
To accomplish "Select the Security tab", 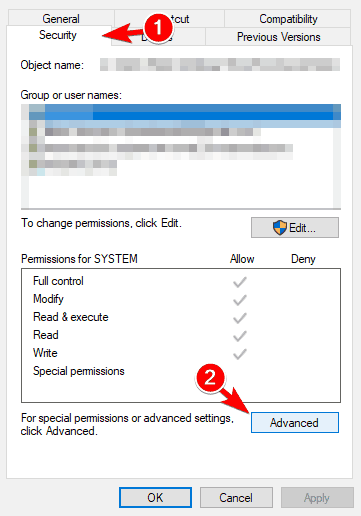I will click(x=58, y=35).
